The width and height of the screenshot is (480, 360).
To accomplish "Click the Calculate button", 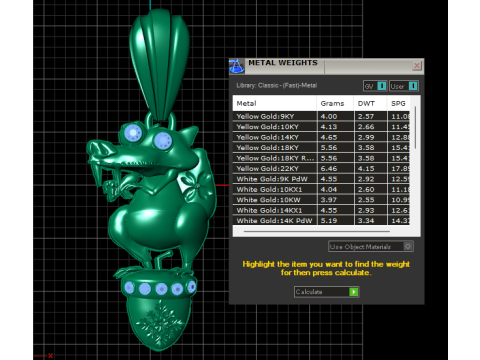I will 326,292.
